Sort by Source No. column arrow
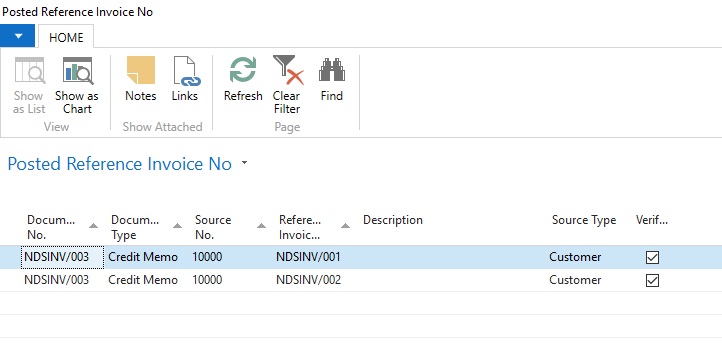The image size is (722, 360). click(x=261, y=226)
